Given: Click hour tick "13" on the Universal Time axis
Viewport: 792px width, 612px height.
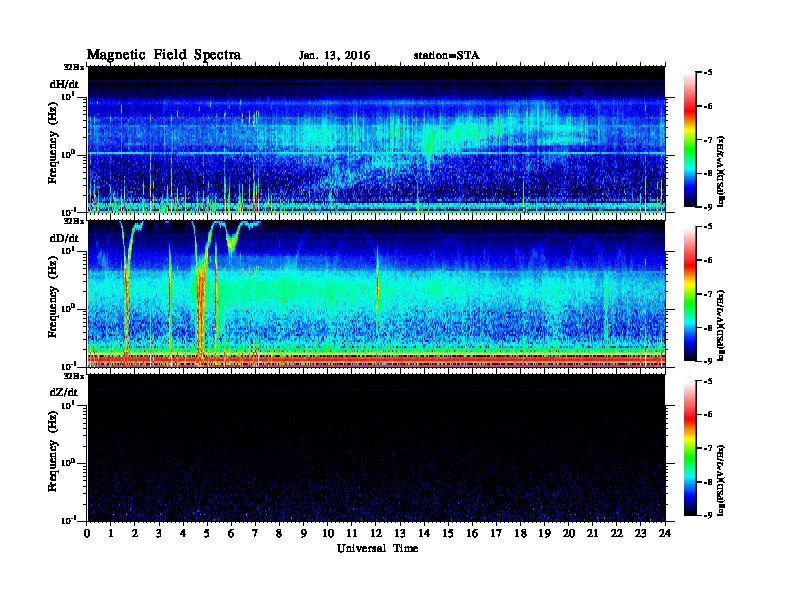Looking at the screenshot, I should (400, 534).
